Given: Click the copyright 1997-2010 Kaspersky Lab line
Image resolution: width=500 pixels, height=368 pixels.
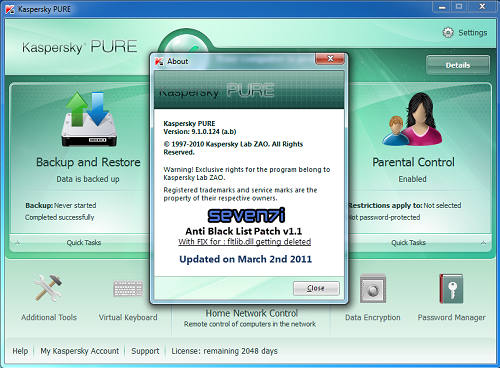Looking at the screenshot, I should [233, 148].
